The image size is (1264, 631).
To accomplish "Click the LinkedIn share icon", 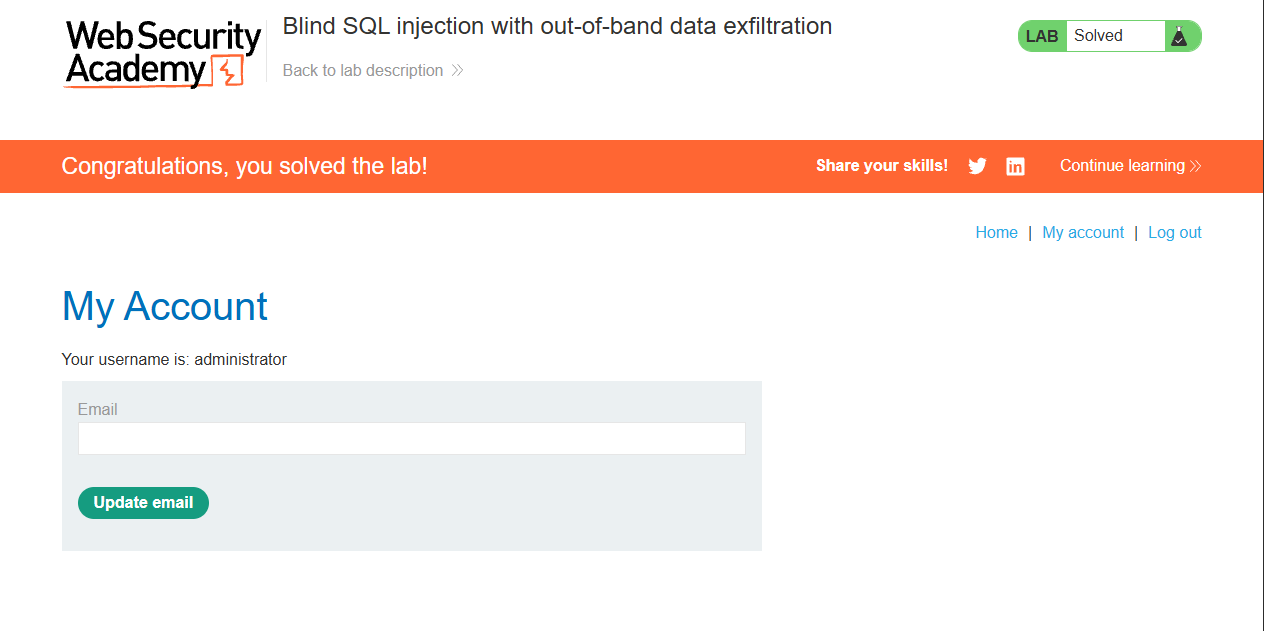I will tap(1015, 166).
